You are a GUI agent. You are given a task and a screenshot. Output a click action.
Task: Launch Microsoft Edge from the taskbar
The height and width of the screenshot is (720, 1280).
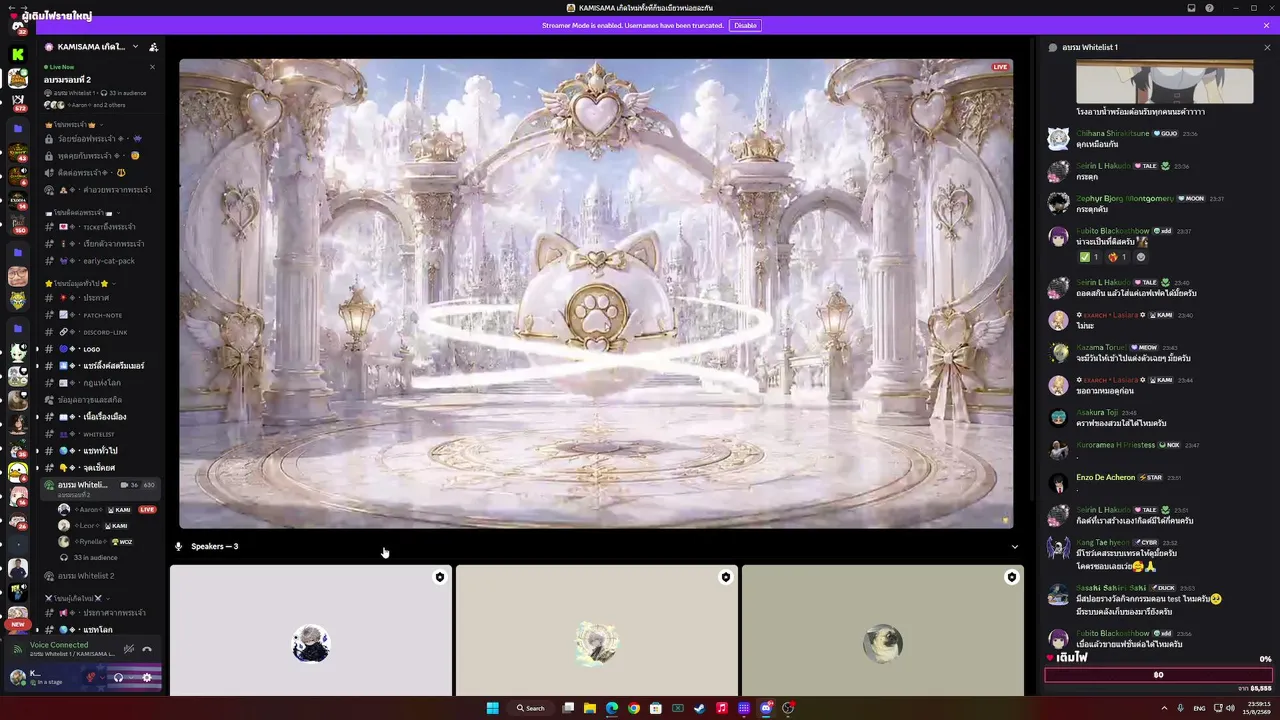point(612,708)
